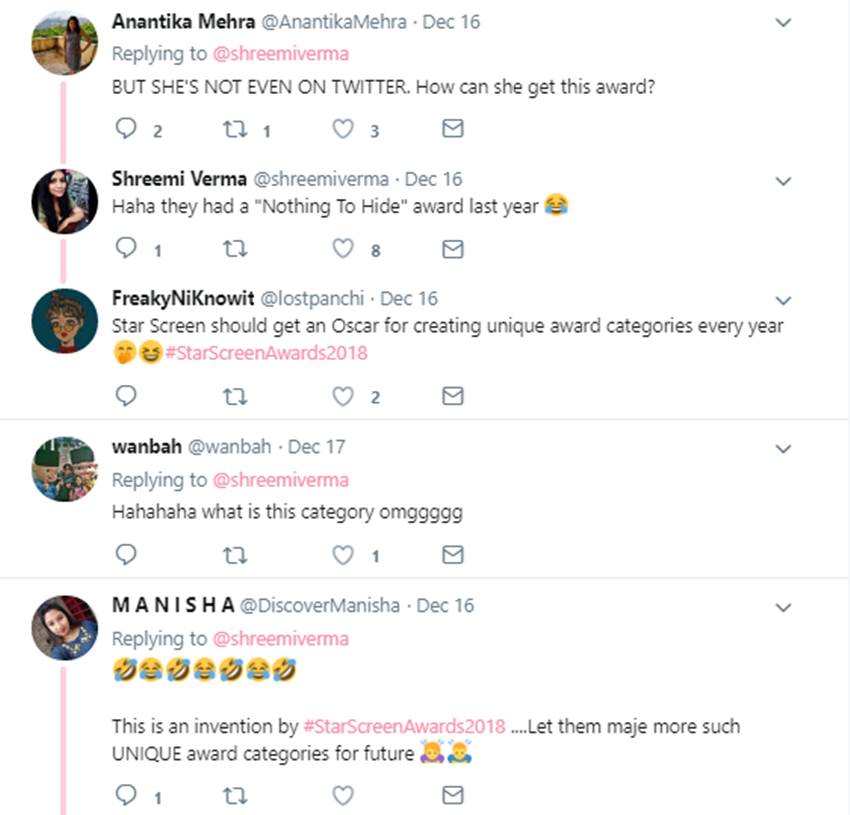Viewport: 850px width, 815px height.
Task: Like Anantika Mehra's tweet
Action: (x=343, y=129)
